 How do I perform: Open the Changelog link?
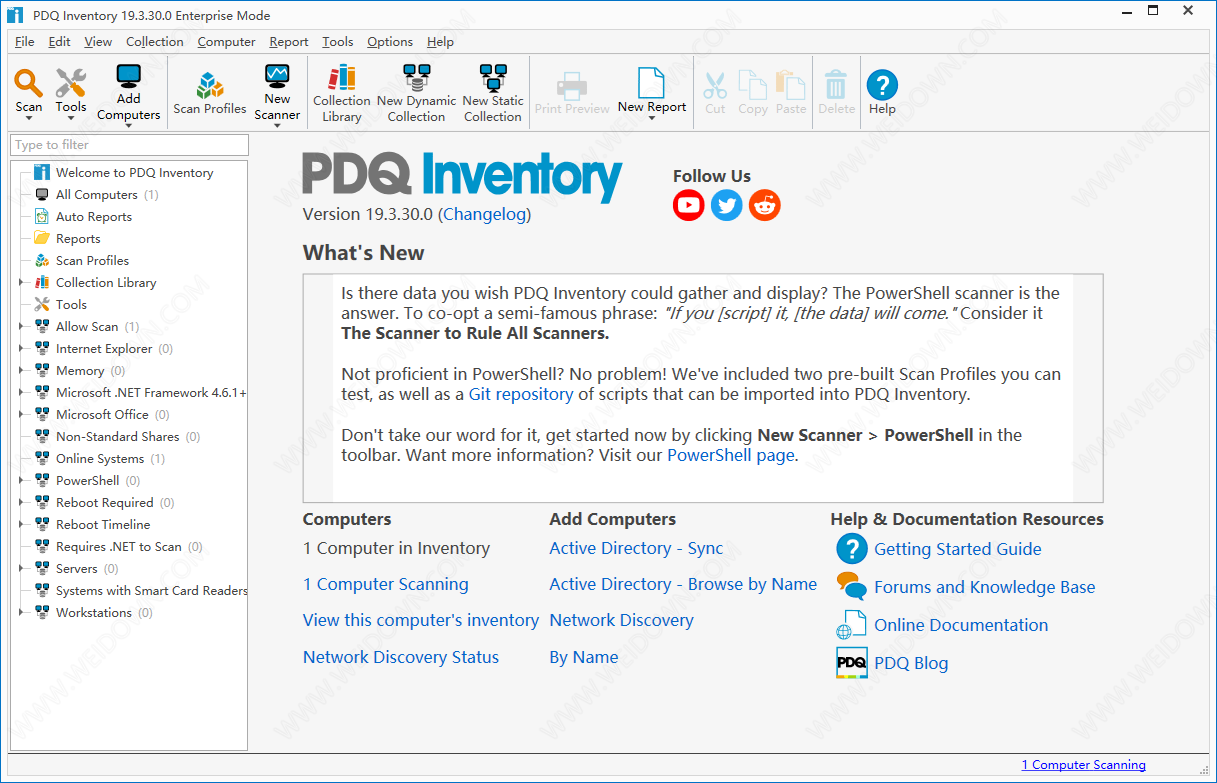(x=485, y=214)
